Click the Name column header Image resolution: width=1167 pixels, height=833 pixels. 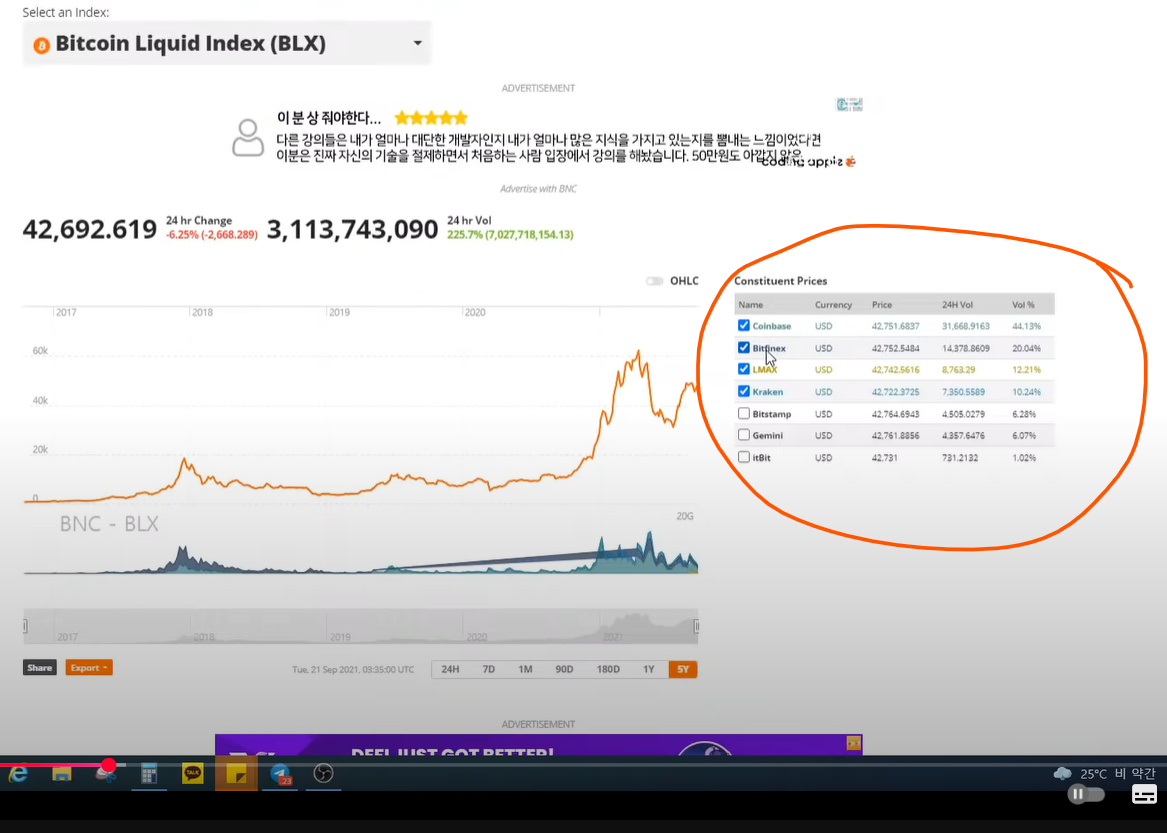[750, 304]
